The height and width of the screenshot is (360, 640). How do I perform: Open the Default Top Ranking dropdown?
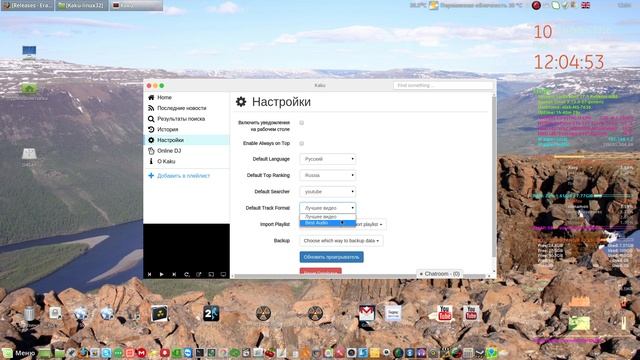[x=328, y=175]
